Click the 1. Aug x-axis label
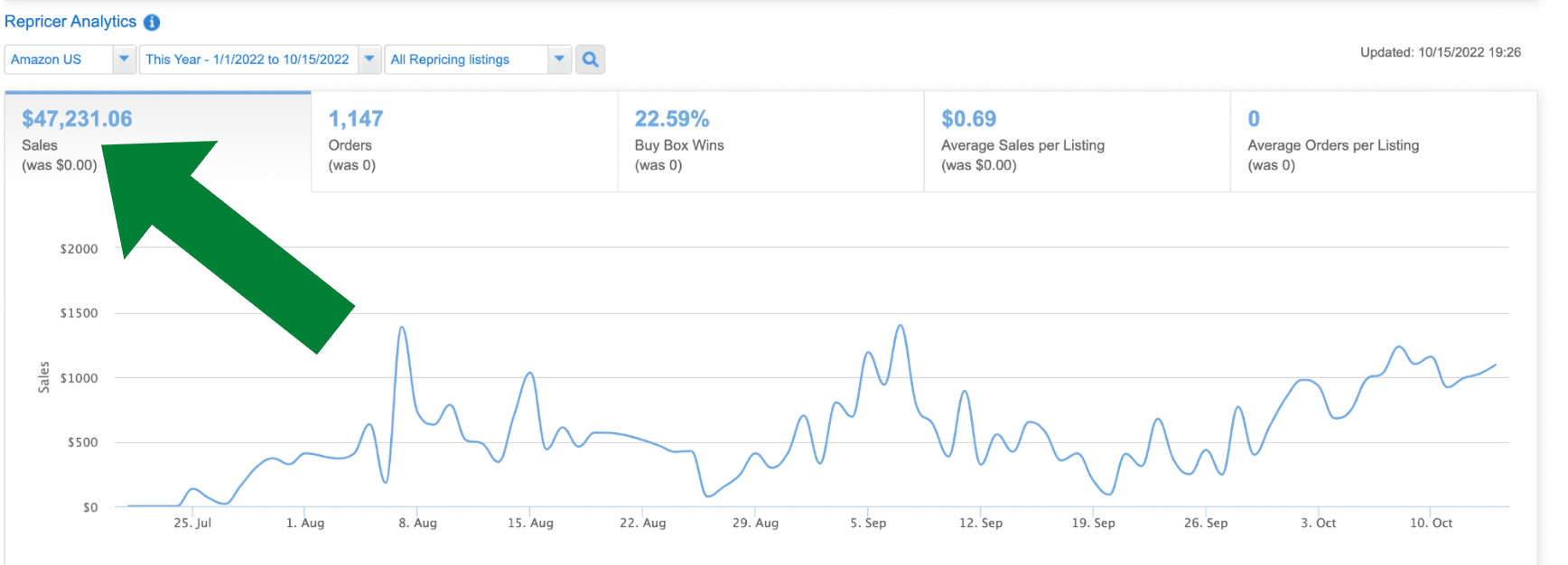 305,523
